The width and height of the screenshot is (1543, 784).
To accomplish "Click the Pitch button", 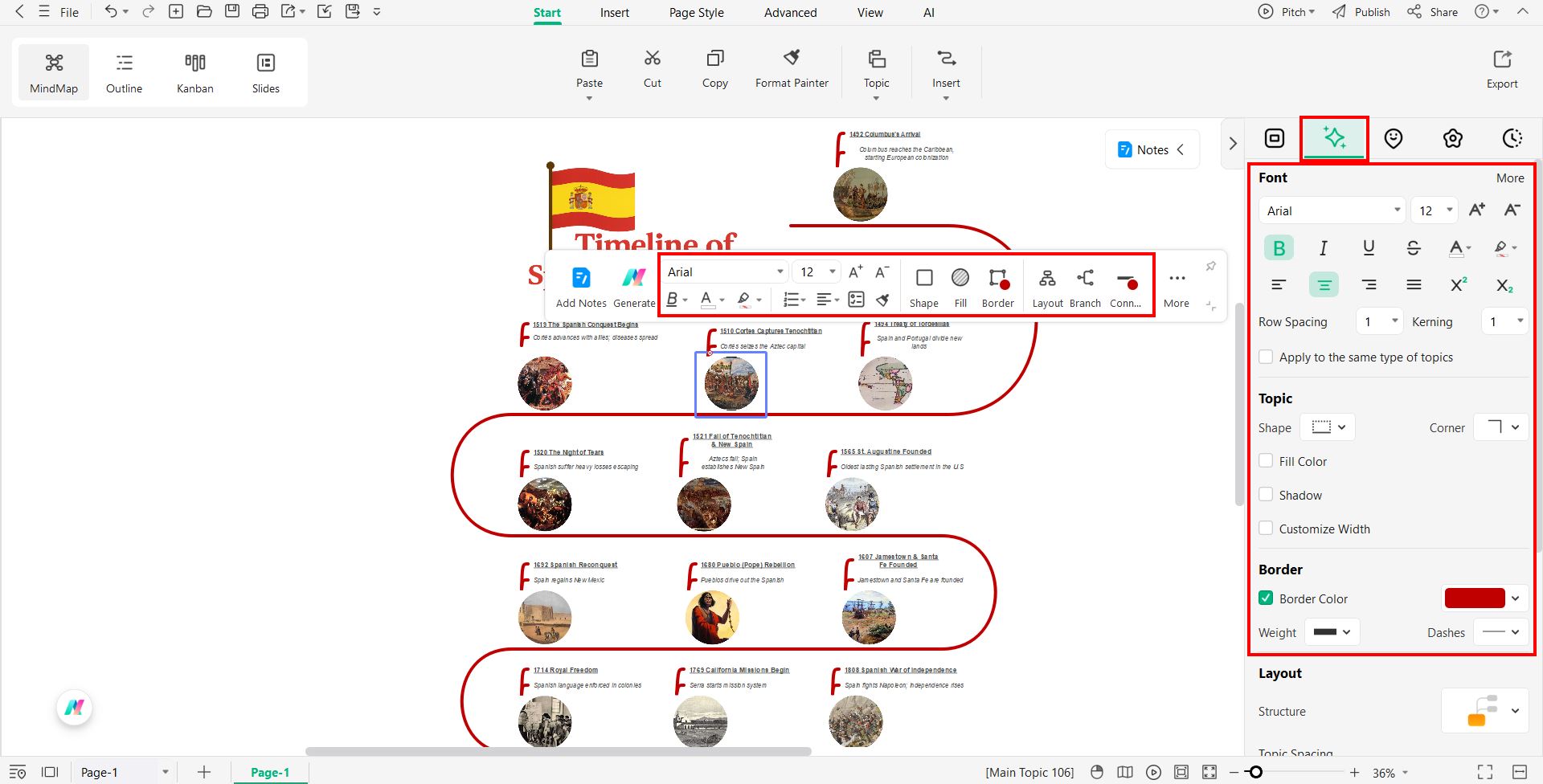I will pos(1287,12).
